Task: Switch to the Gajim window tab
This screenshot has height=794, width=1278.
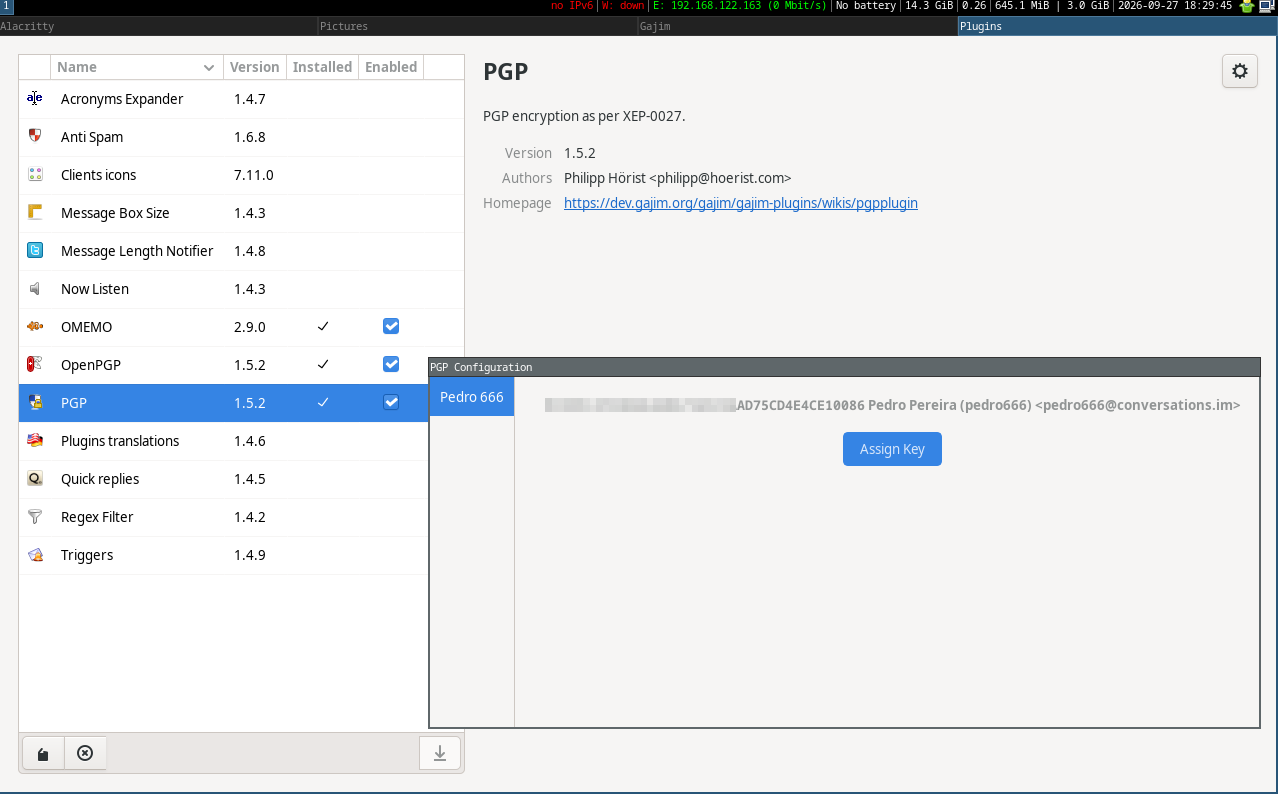Action: click(x=797, y=26)
